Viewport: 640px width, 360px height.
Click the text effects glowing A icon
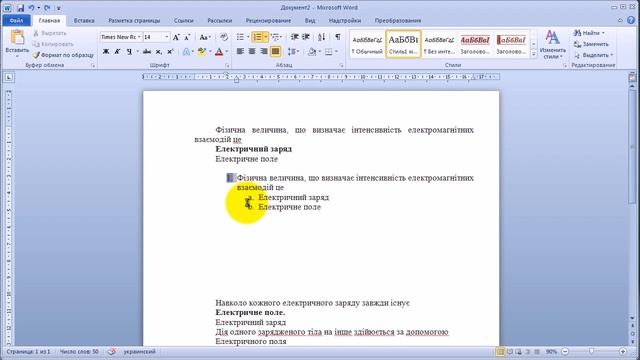click(x=187, y=51)
